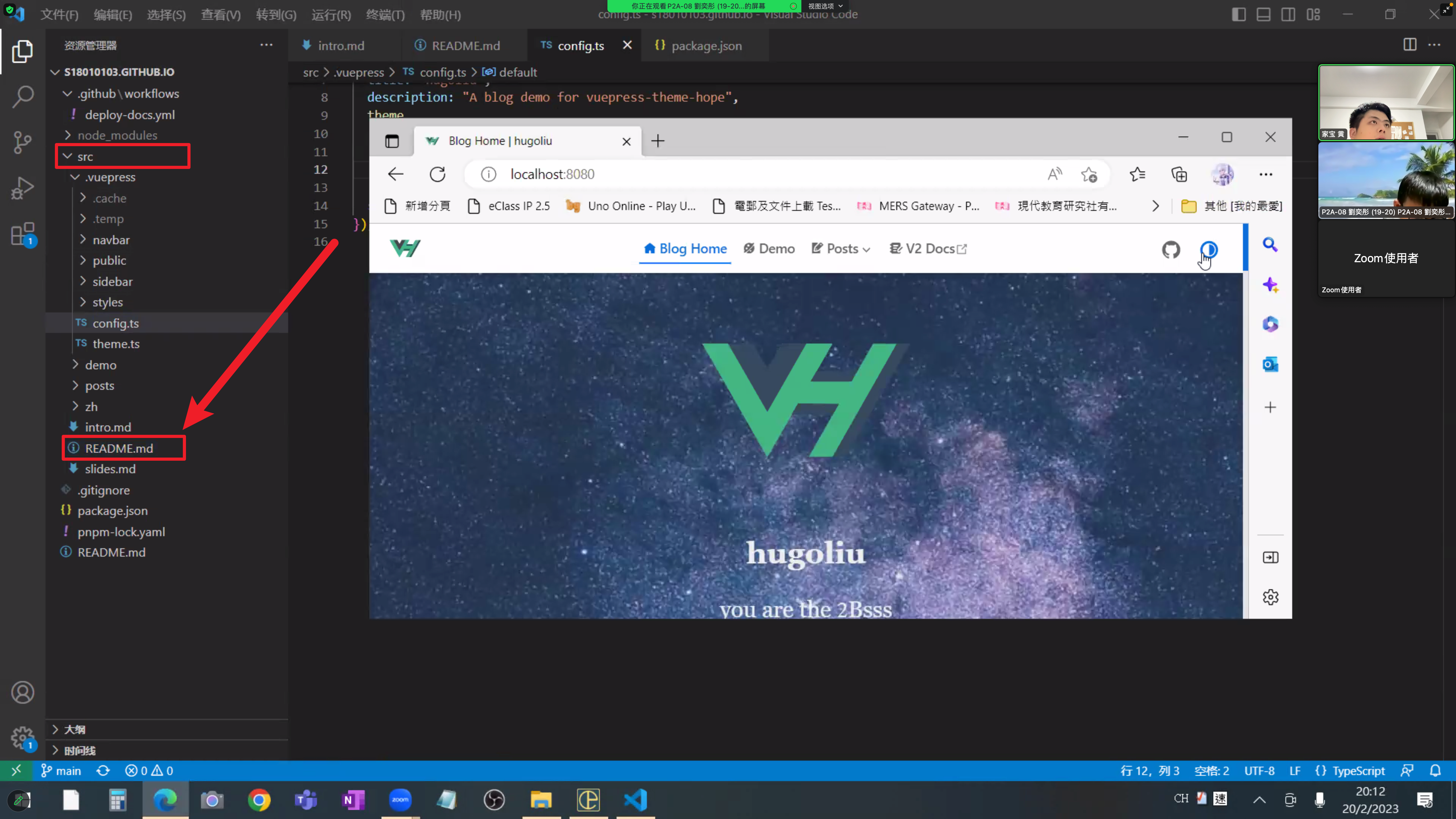Open Edge settings and more menu
1456x819 pixels.
(x=1265, y=175)
